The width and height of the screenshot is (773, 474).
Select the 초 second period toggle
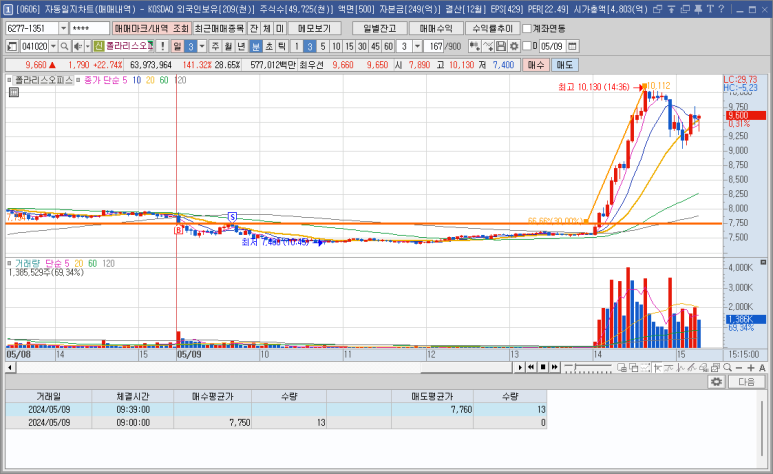[269, 46]
